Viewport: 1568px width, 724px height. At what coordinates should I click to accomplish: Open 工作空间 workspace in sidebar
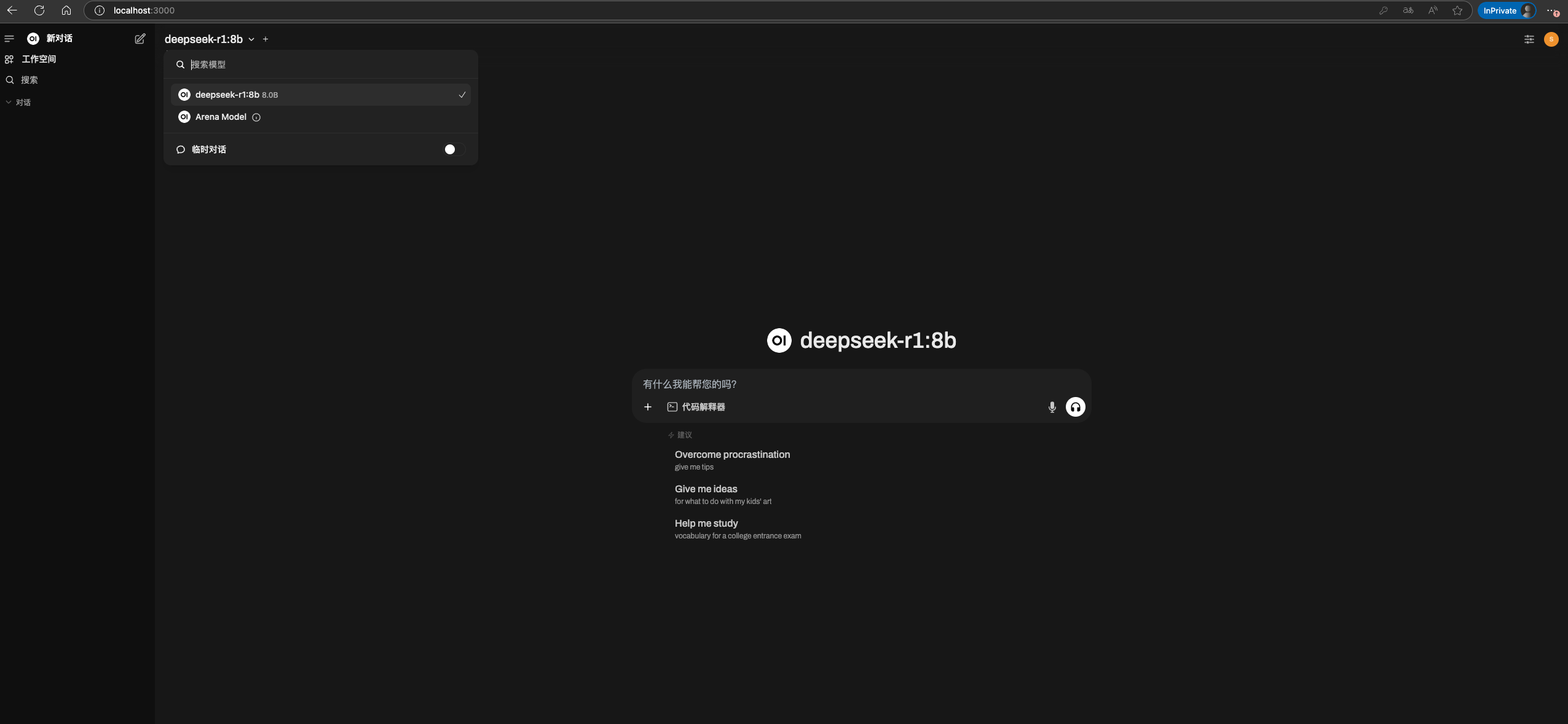[x=38, y=59]
